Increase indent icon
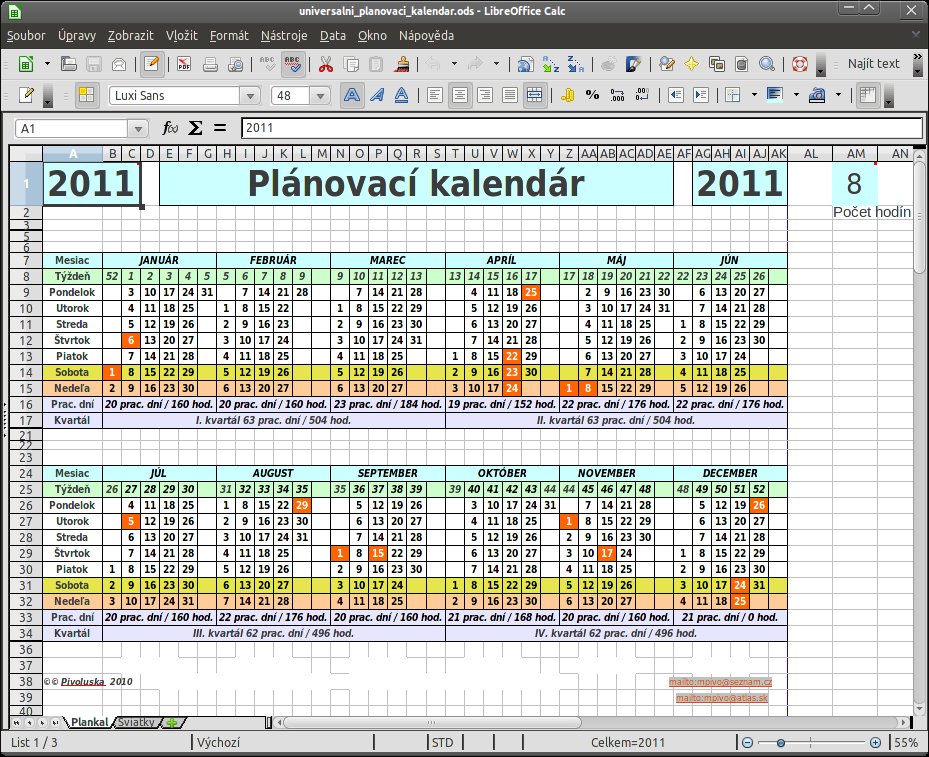Screen dimensions: 929x757 click(700, 95)
